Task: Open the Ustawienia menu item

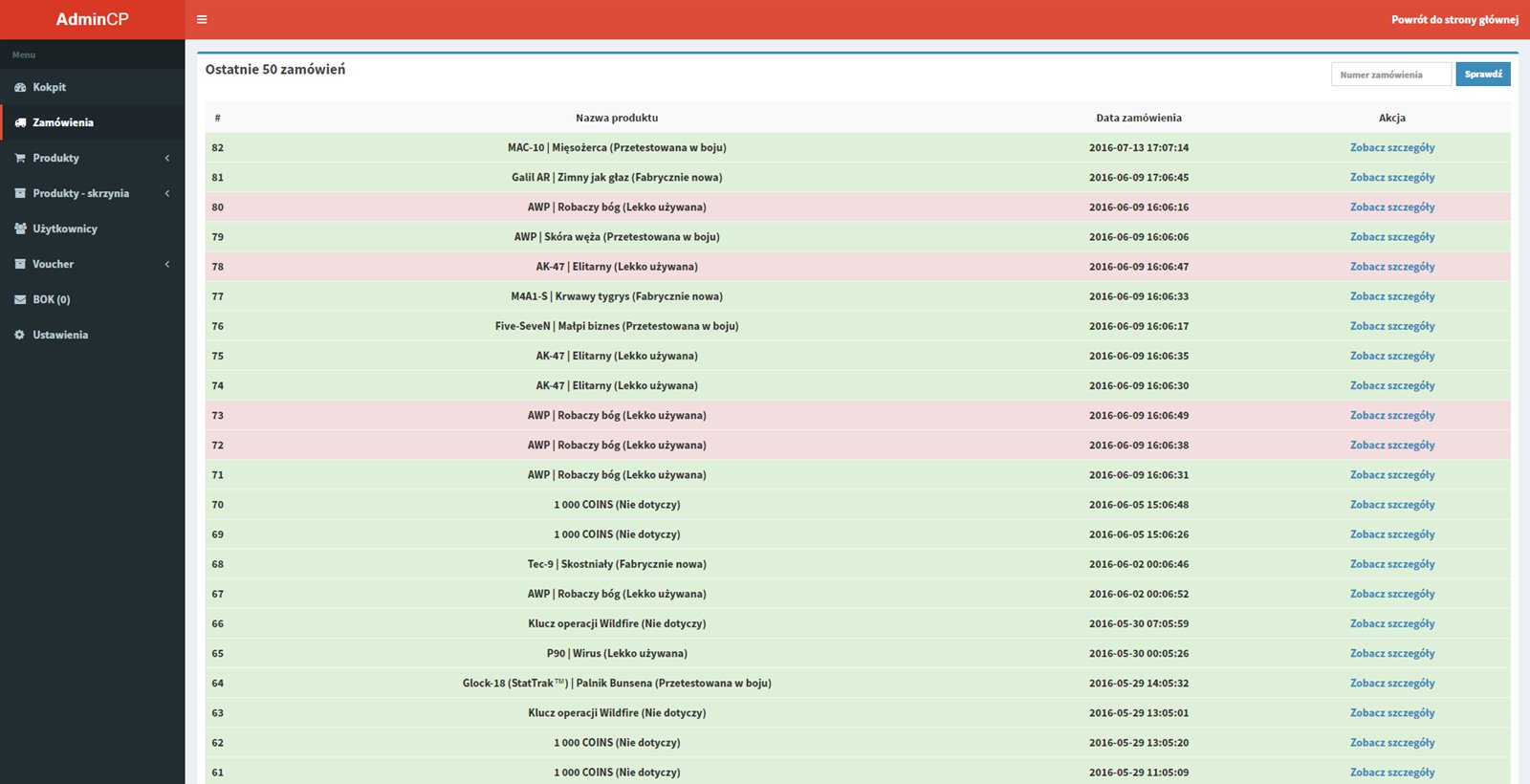Action: tap(60, 335)
